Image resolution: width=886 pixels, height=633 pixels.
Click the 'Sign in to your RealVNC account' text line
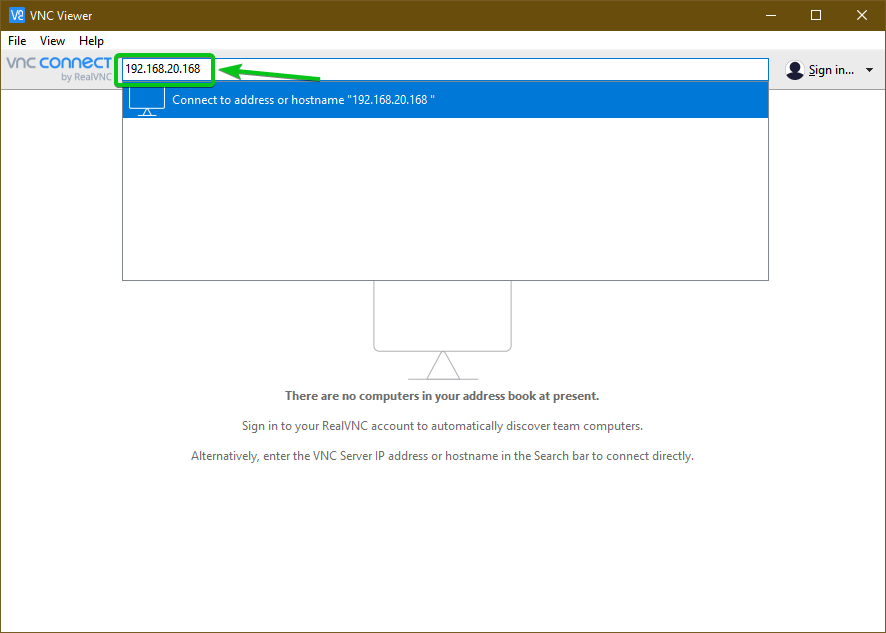click(x=442, y=426)
